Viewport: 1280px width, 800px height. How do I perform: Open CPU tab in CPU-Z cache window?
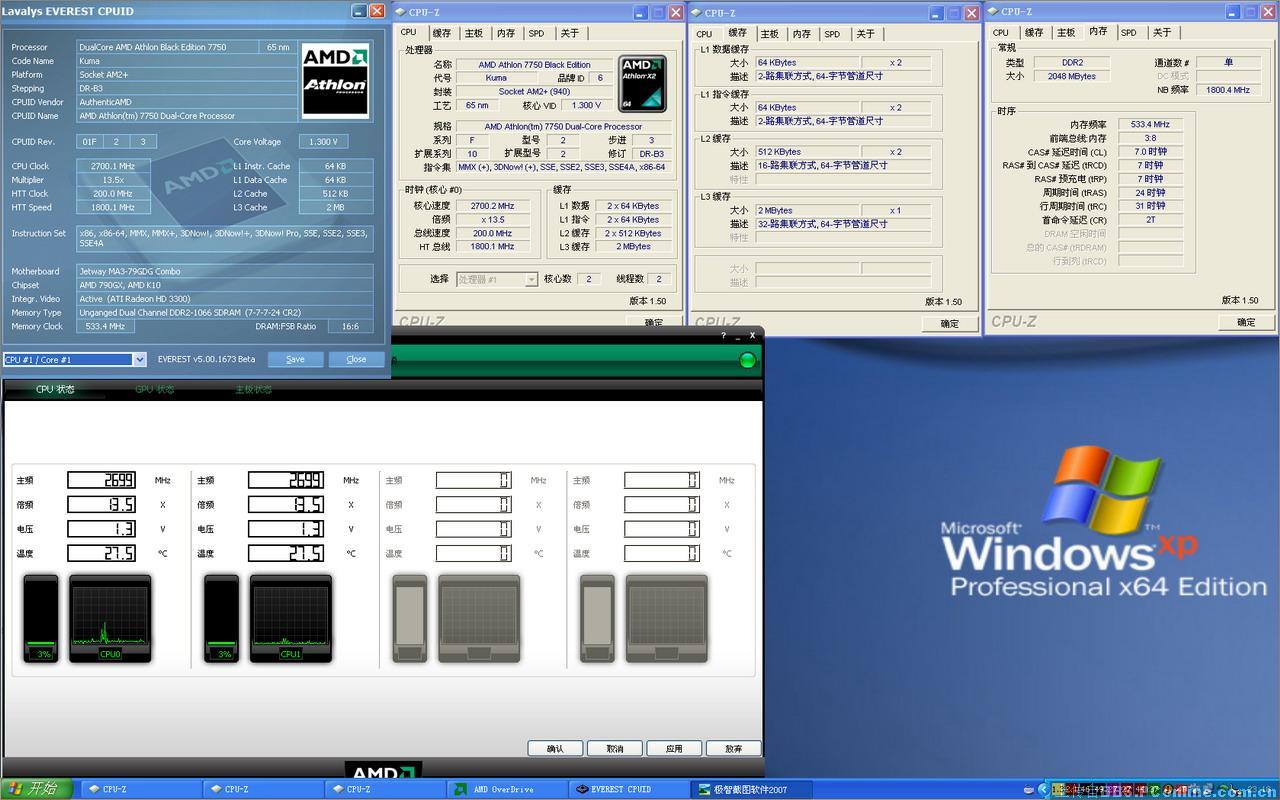pyautogui.click(x=705, y=33)
